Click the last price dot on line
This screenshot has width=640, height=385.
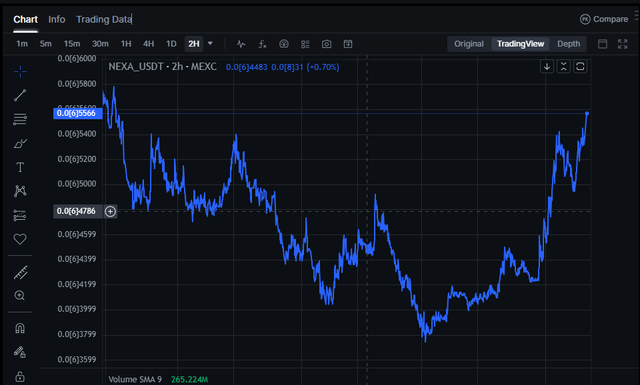tap(587, 113)
